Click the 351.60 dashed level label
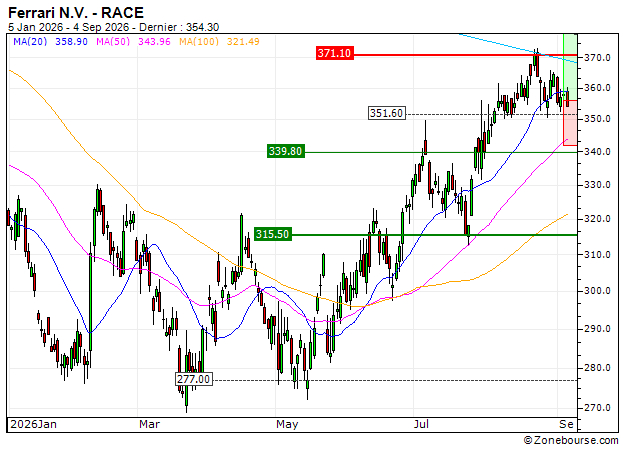The width and height of the screenshot is (625, 450). point(386,113)
